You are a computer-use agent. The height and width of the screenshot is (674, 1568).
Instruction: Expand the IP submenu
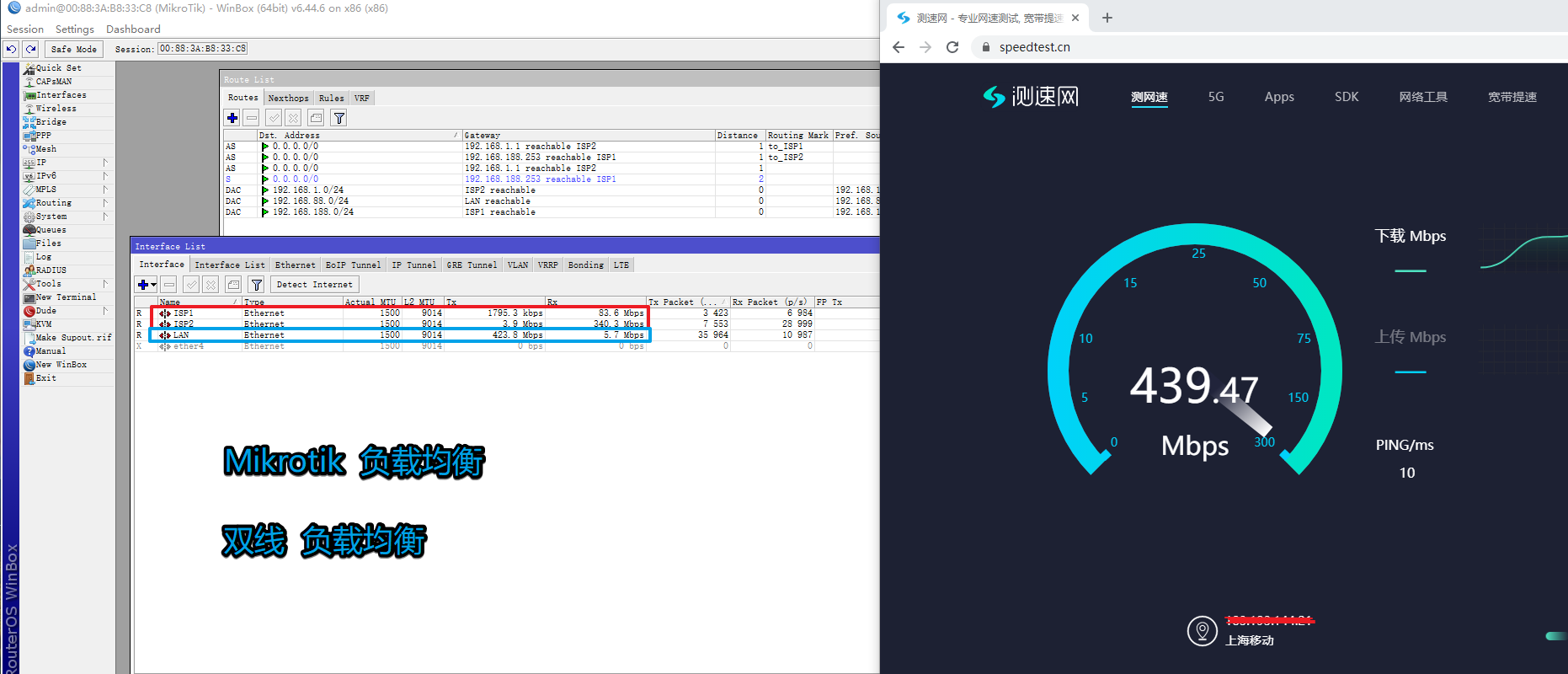tap(105, 163)
